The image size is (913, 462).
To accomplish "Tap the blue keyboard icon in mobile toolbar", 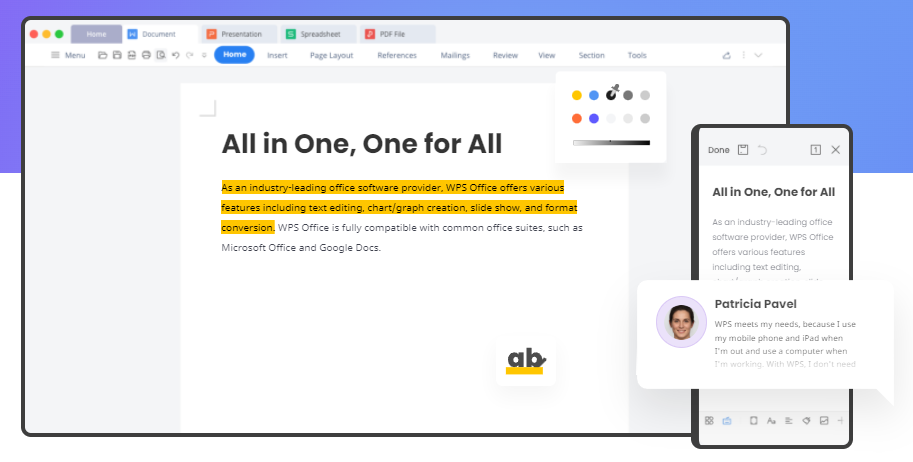I will [727, 421].
